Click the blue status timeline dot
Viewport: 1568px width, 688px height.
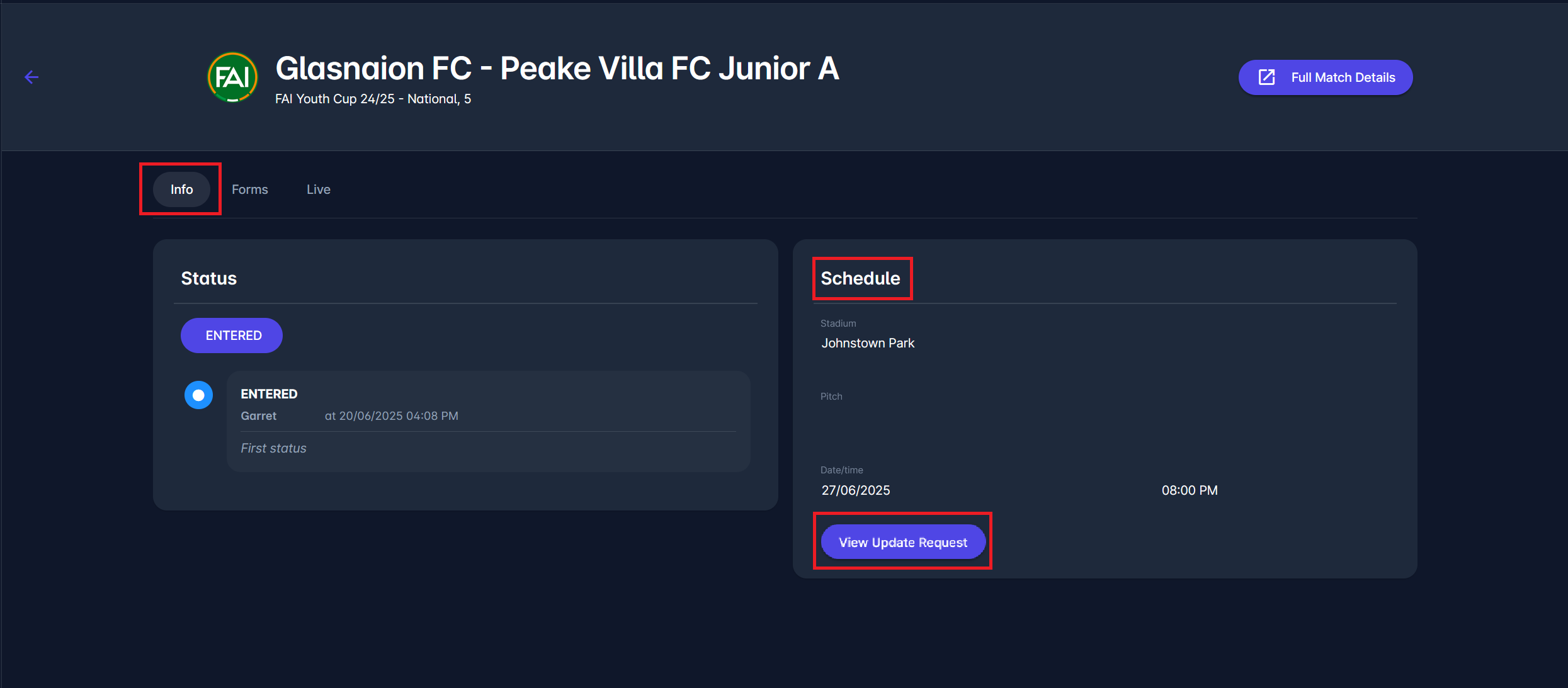click(x=198, y=395)
